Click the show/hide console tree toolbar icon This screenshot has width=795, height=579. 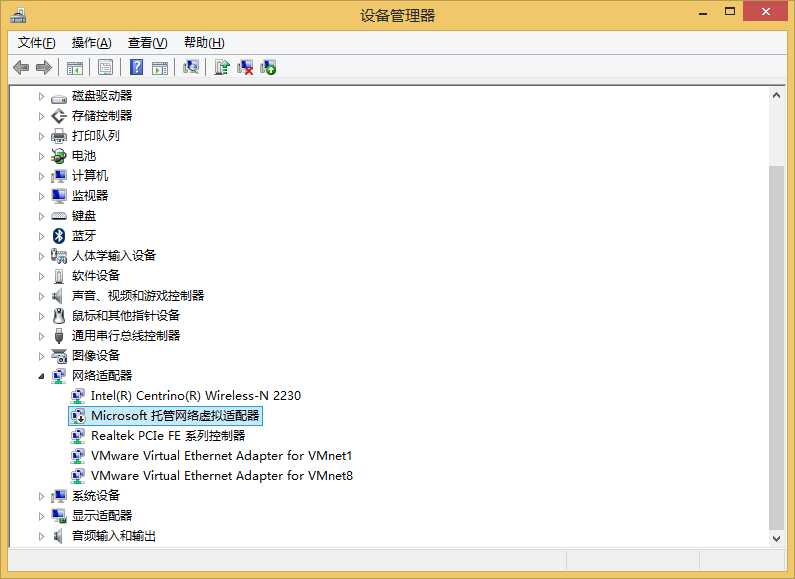tap(75, 67)
